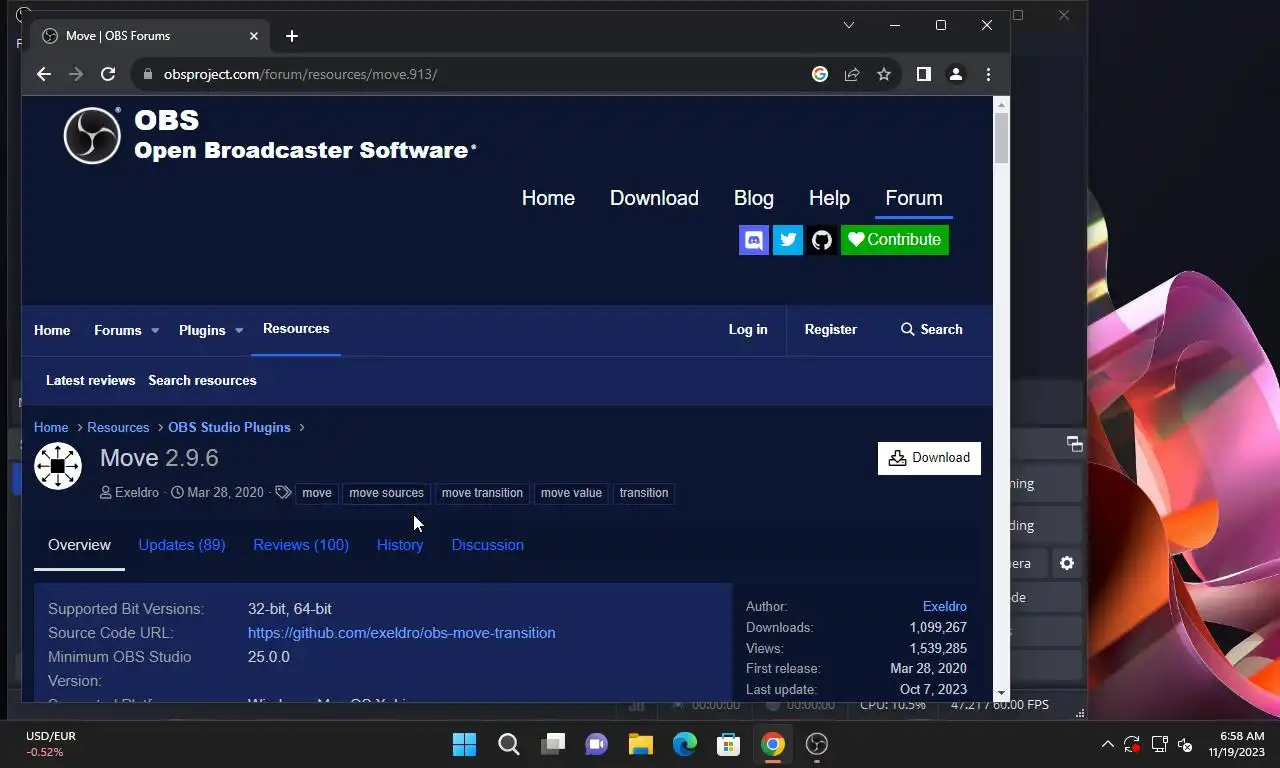Open the Resources nav item
The image size is (1280, 768).
296,329
